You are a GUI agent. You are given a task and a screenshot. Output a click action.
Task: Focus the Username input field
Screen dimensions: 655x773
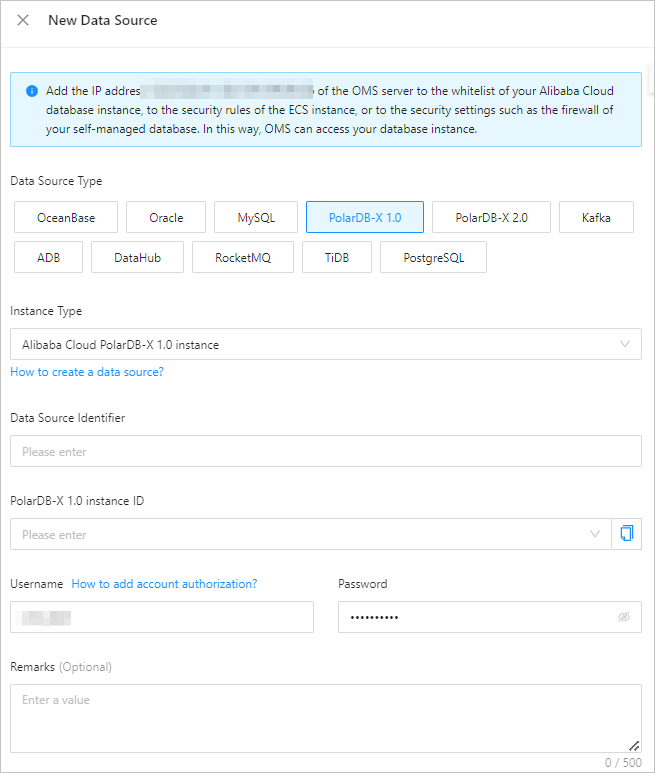click(162, 617)
